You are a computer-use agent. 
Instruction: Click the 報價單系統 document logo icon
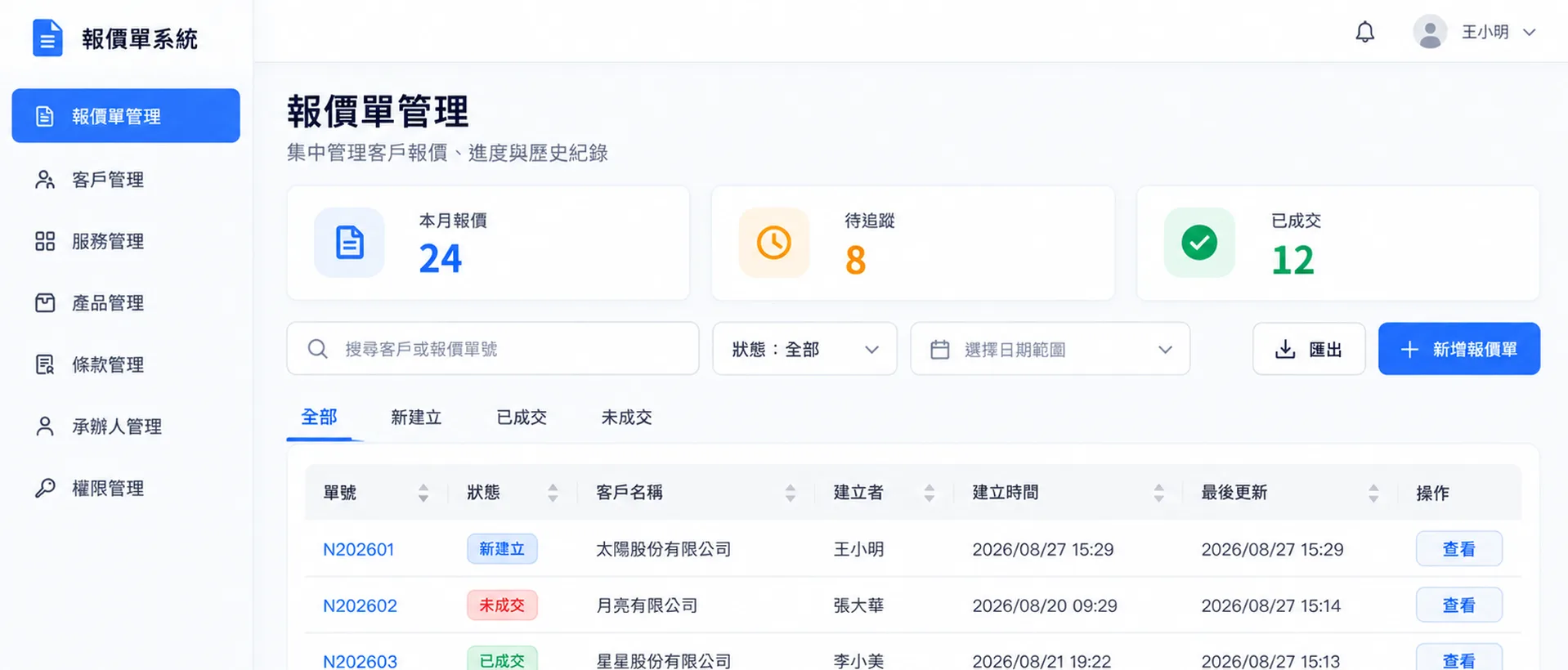47,38
